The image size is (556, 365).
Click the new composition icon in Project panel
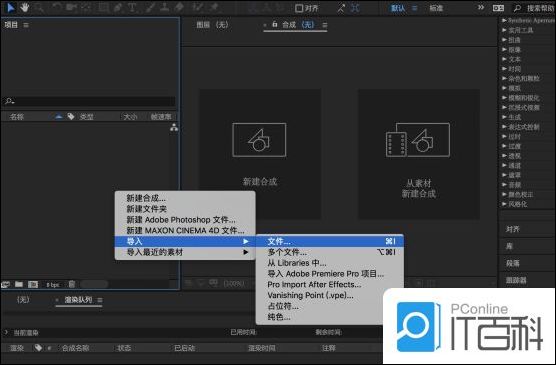coord(33,284)
